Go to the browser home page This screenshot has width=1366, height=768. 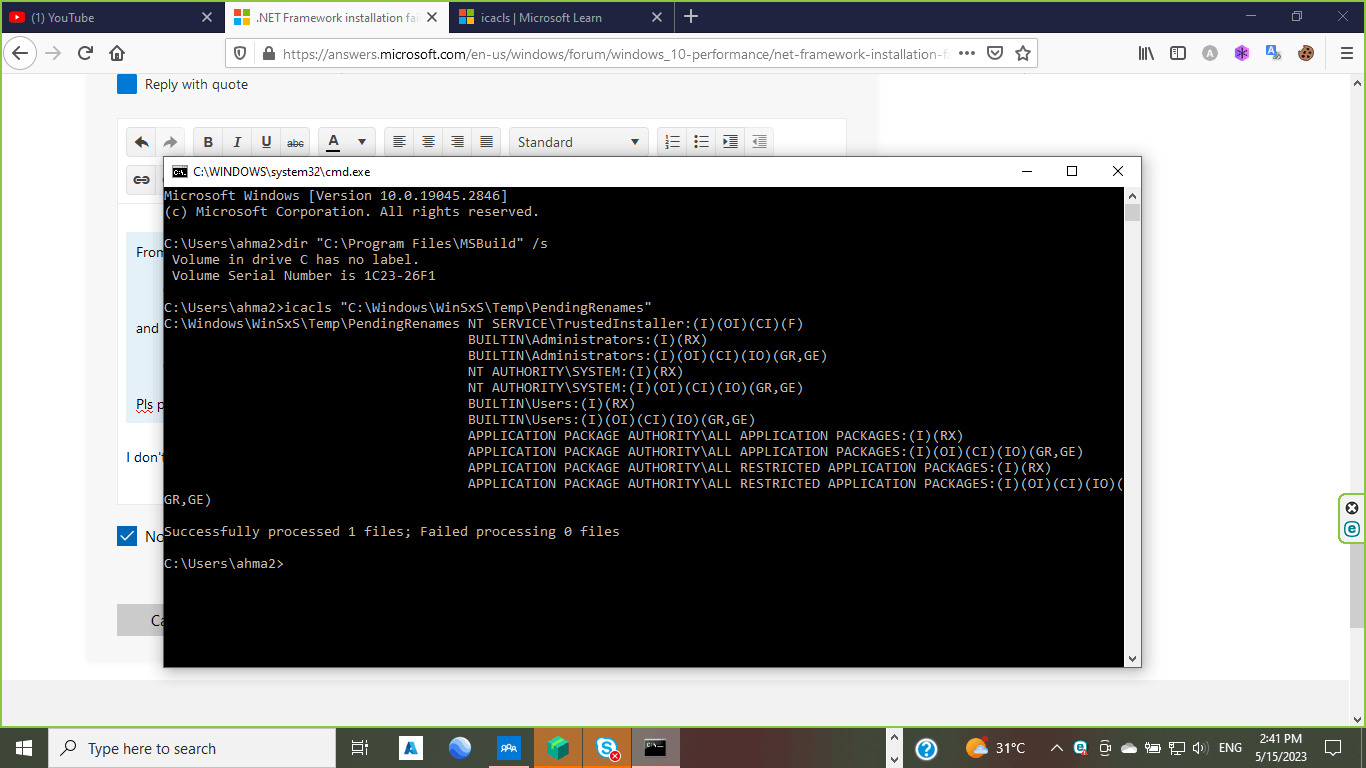pos(117,53)
